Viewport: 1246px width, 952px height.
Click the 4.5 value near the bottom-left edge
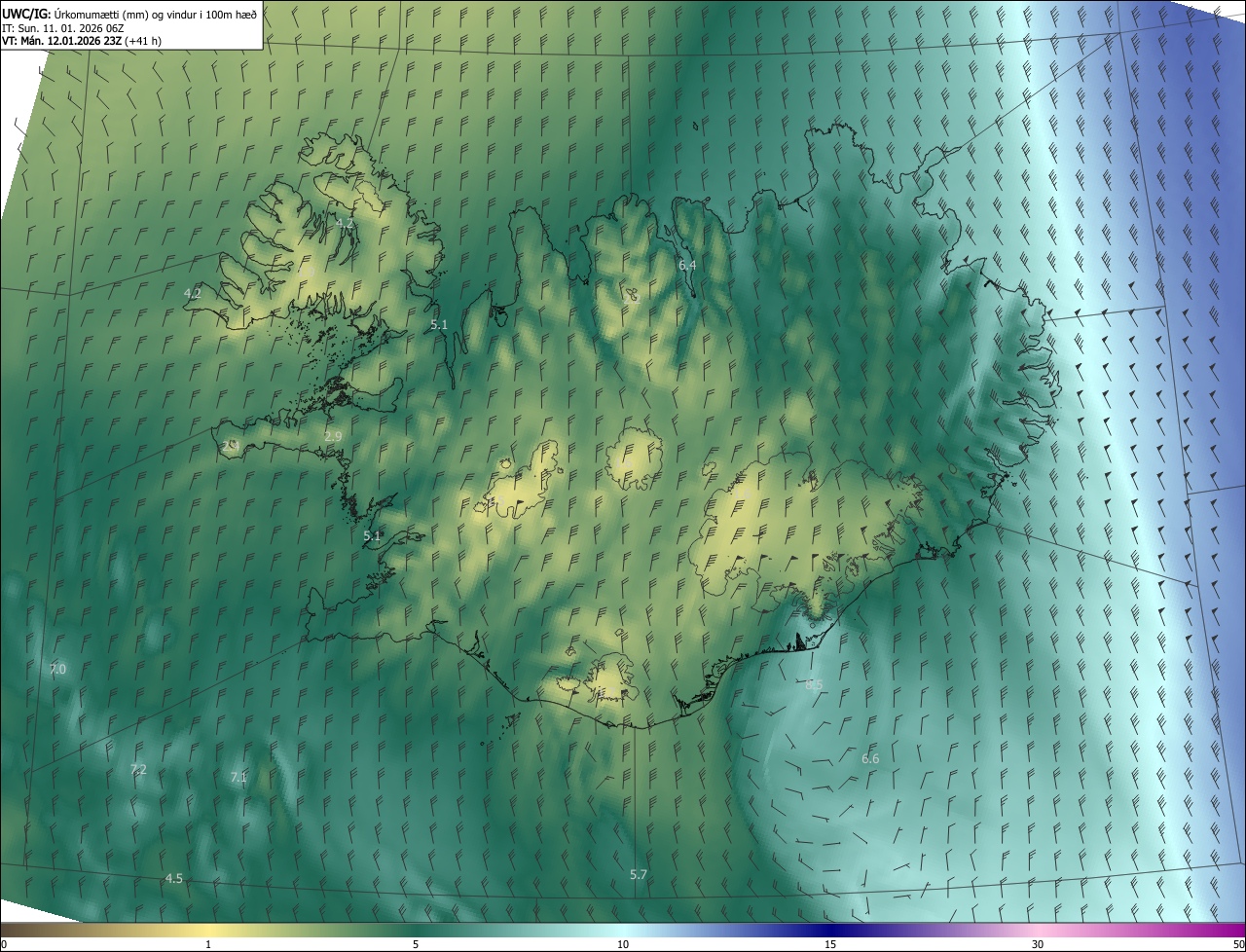[x=173, y=878]
